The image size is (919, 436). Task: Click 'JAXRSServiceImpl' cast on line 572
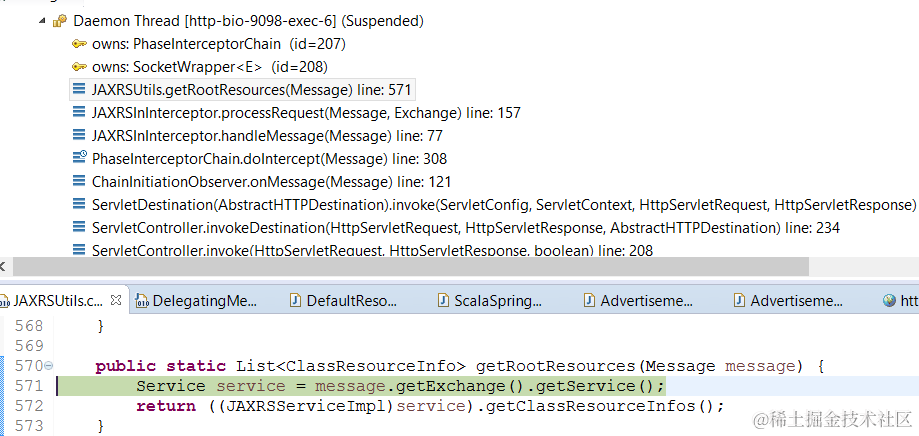(305, 406)
